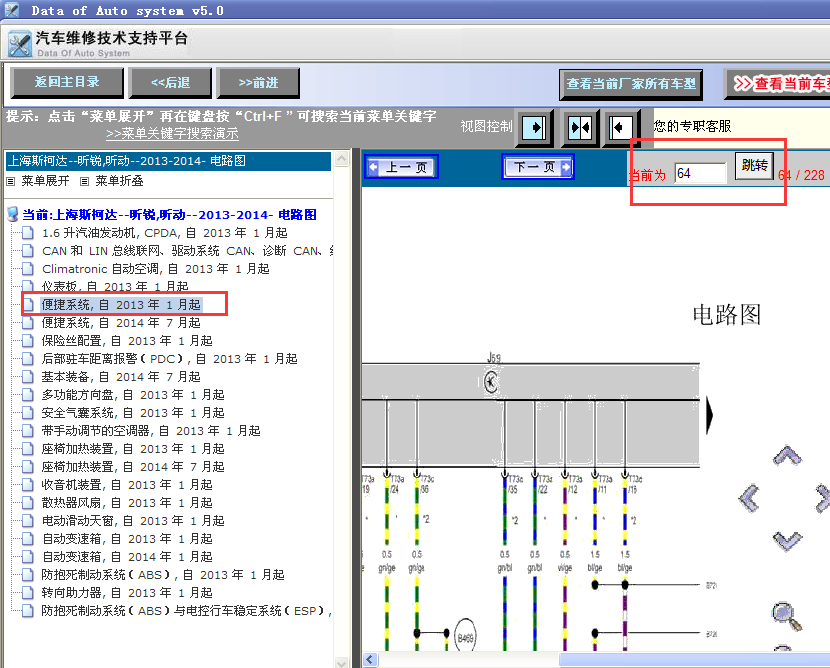Viewport: 830px width, 668px height.
Task: Open 后部驻车距离报警 (PDC) item
Action: (169, 359)
